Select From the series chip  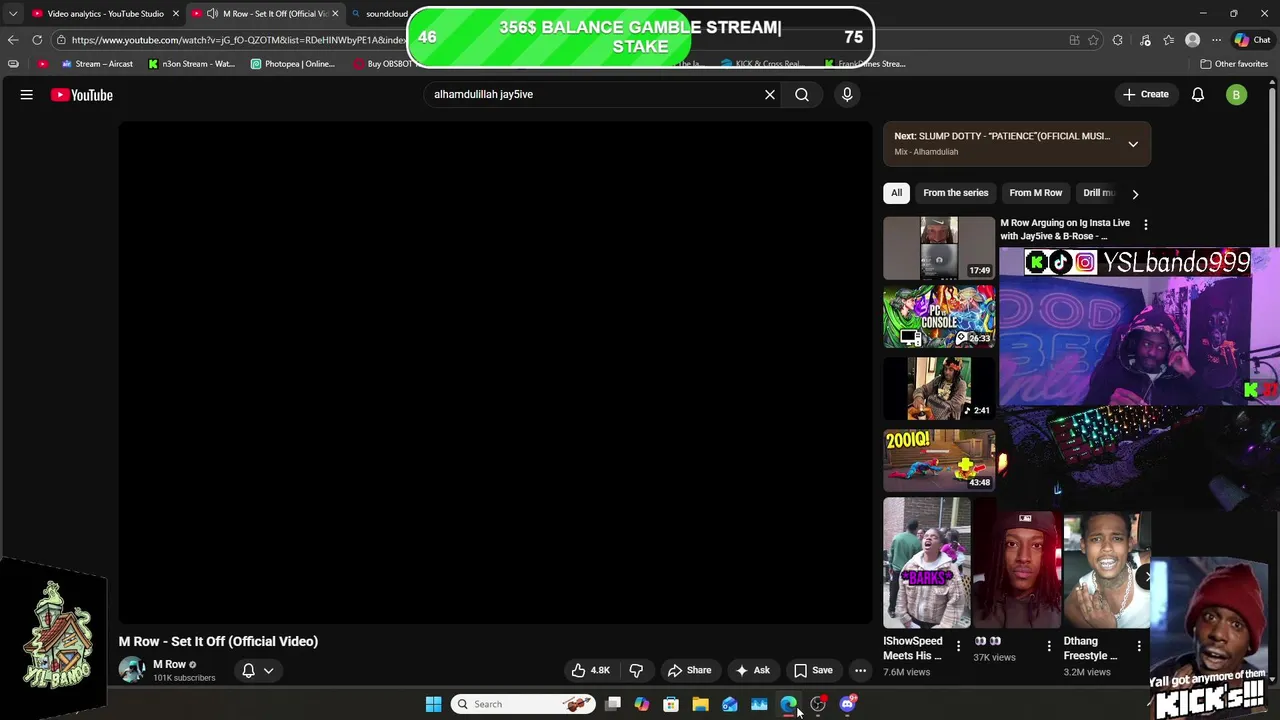[955, 193]
